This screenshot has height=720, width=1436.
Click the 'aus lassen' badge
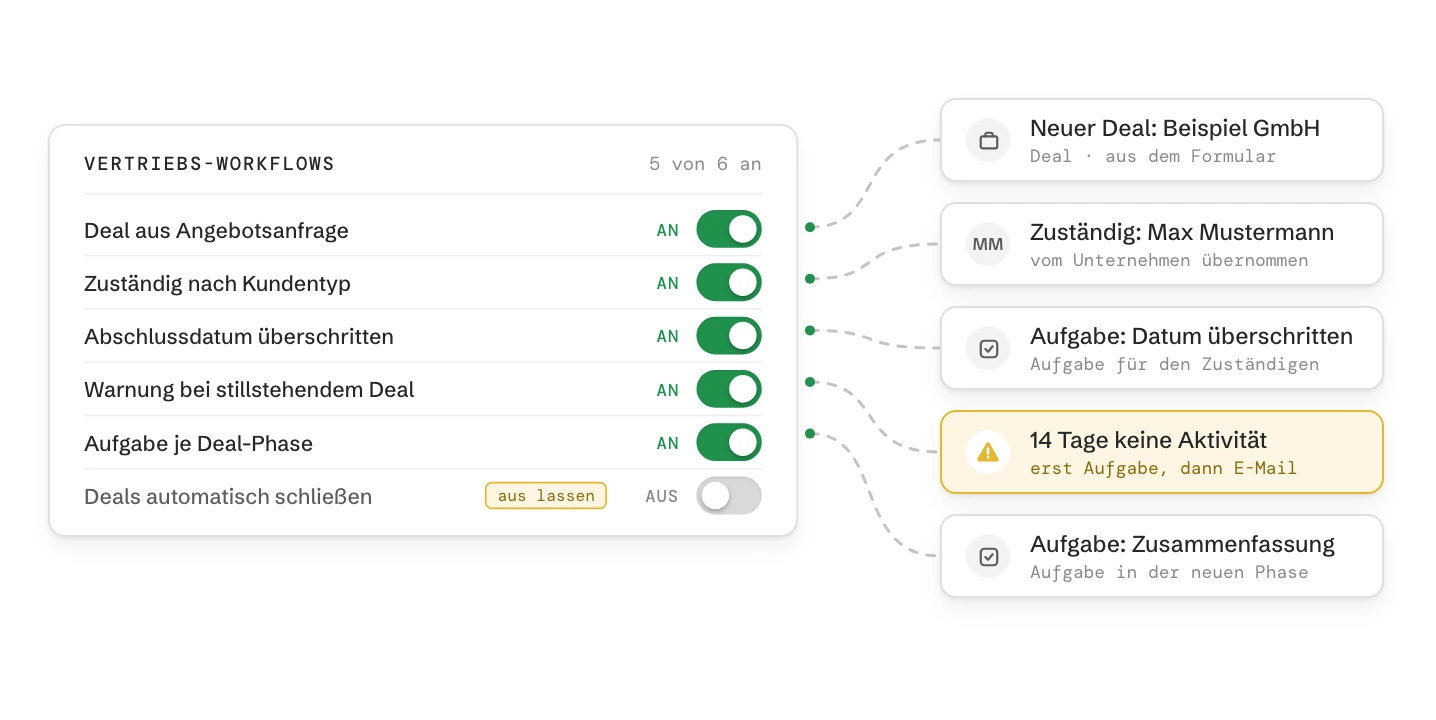click(546, 496)
